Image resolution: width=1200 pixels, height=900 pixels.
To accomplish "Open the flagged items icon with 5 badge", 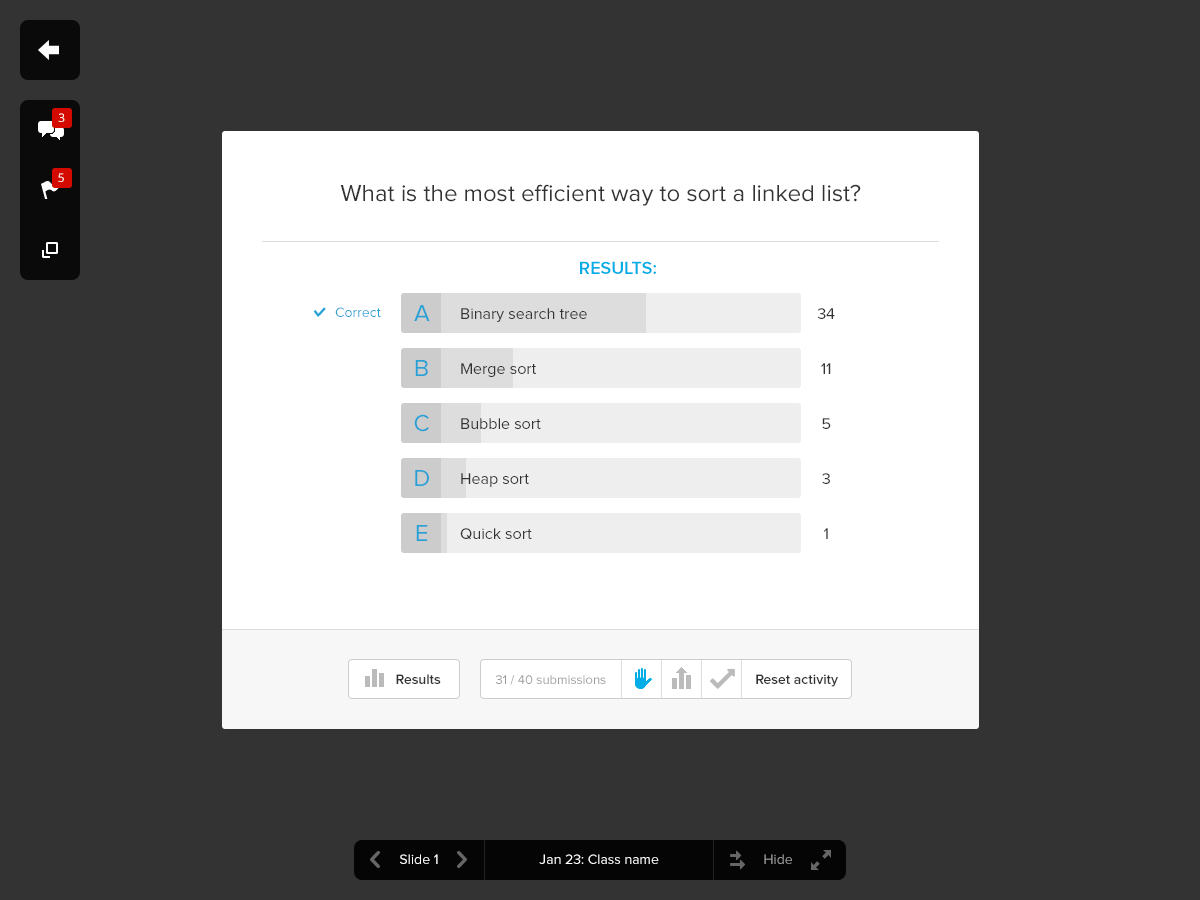I will click(x=50, y=189).
